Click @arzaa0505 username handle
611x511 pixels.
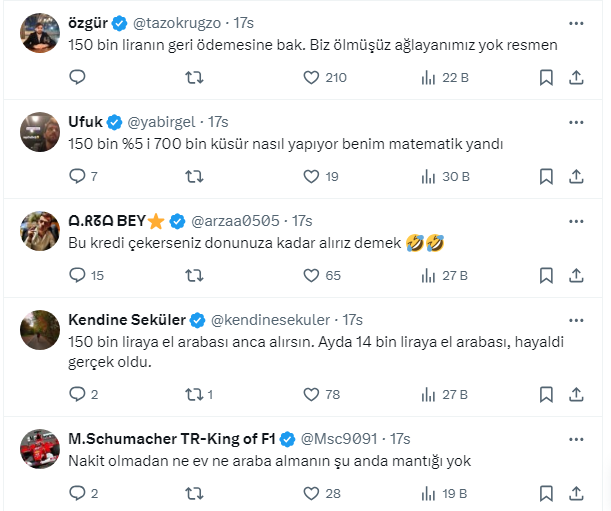click(x=238, y=221)
